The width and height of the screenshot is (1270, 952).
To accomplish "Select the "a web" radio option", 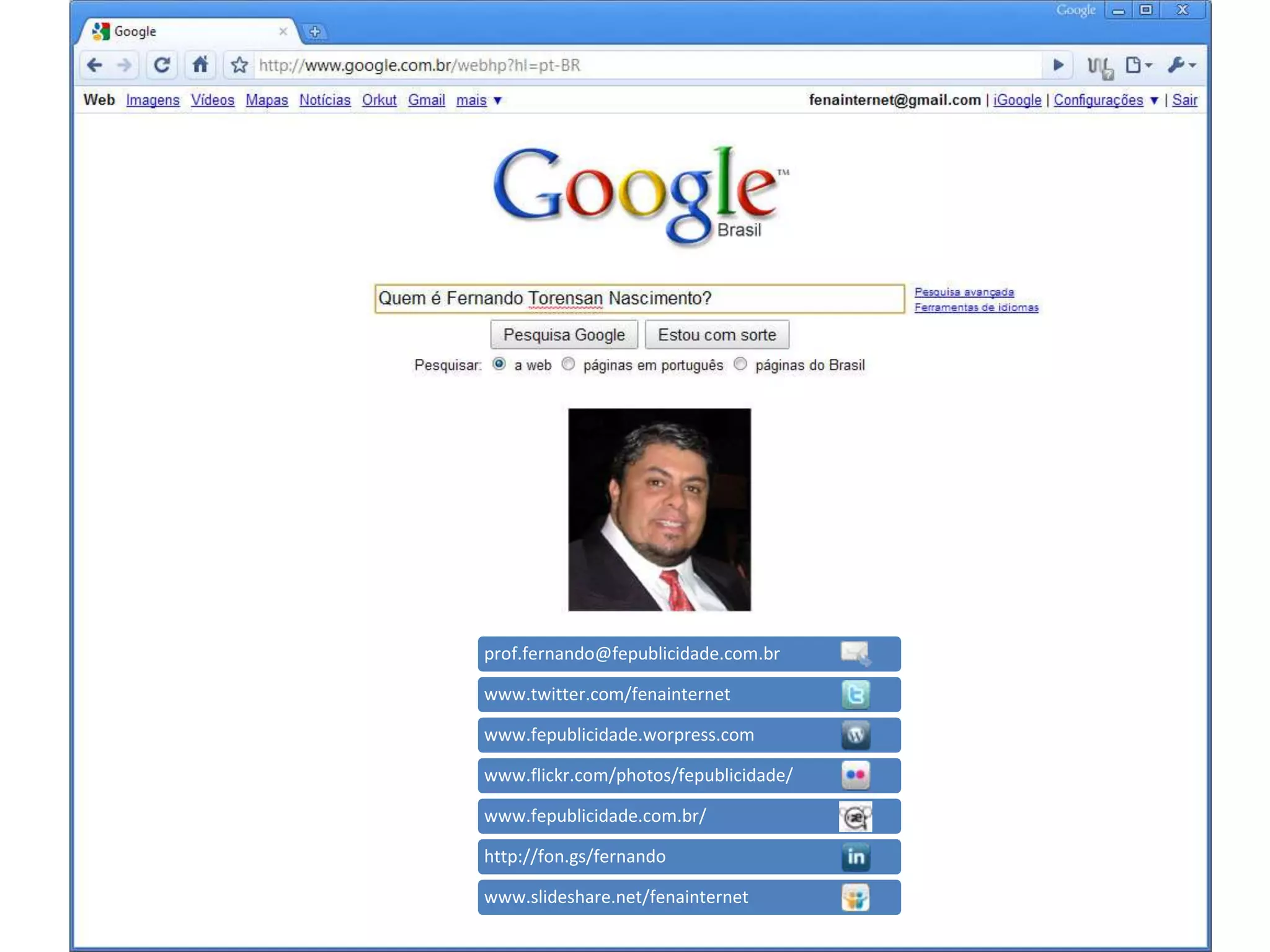I will 499,364.
